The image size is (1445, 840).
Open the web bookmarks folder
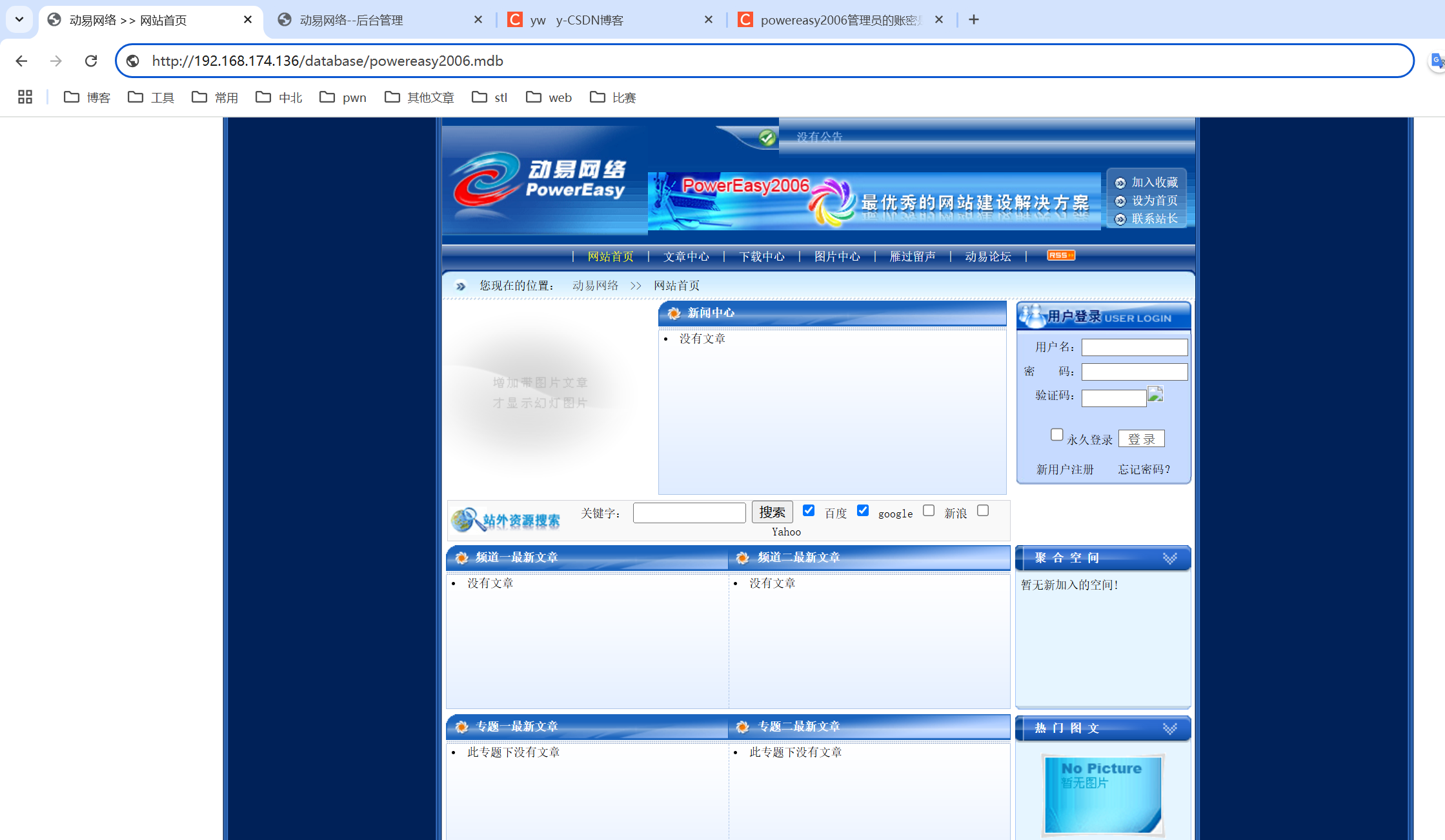pyautogui.click(x=549, y=97)
